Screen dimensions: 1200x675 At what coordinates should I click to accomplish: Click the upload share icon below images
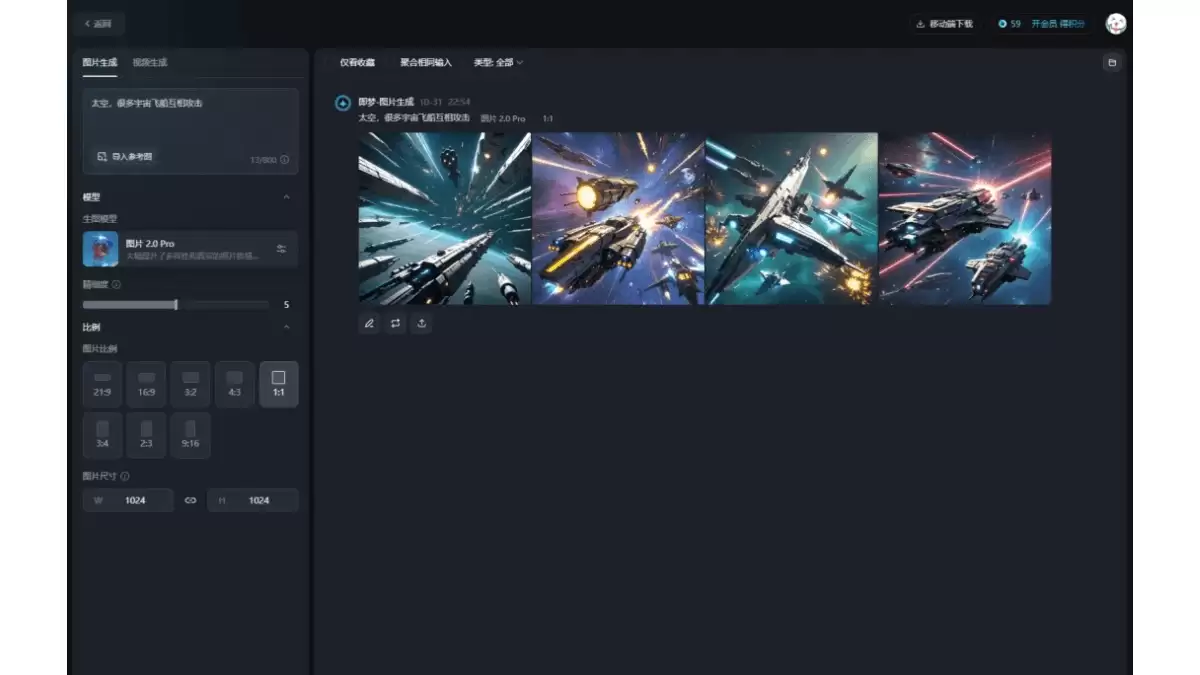pos(422,323)
